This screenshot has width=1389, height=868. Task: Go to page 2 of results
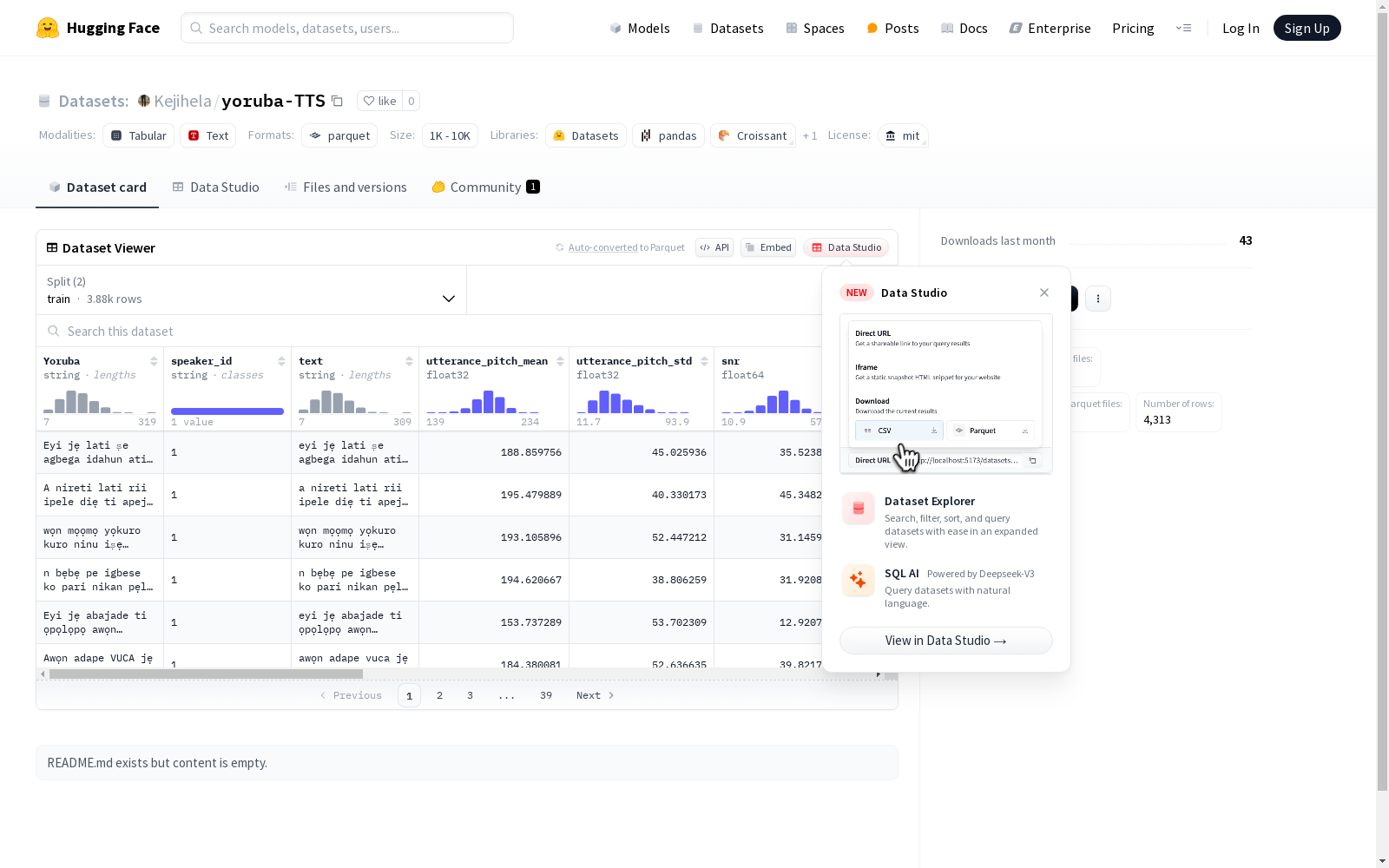pos(440,695)
